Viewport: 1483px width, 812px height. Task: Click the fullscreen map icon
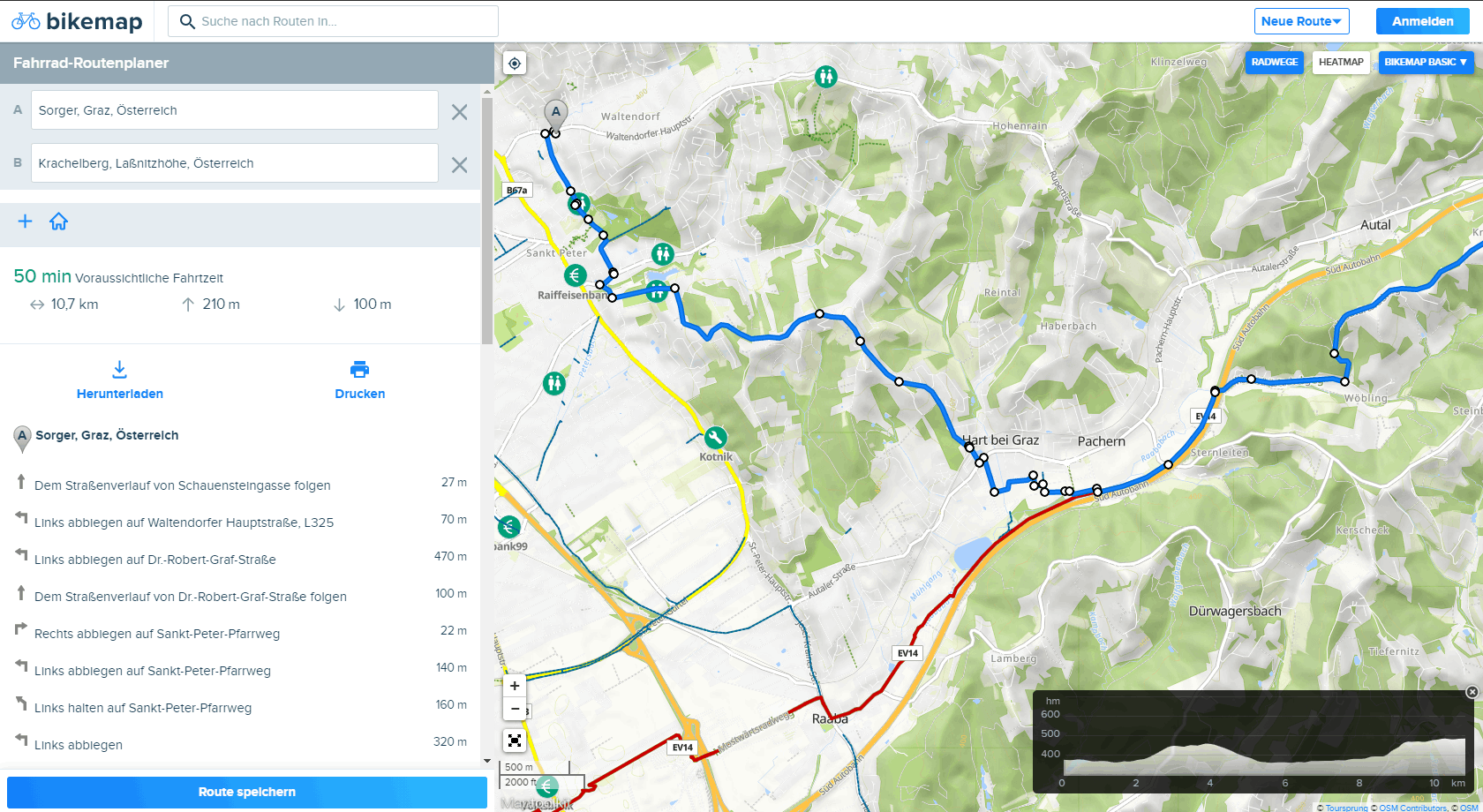[x=515, y=741]
